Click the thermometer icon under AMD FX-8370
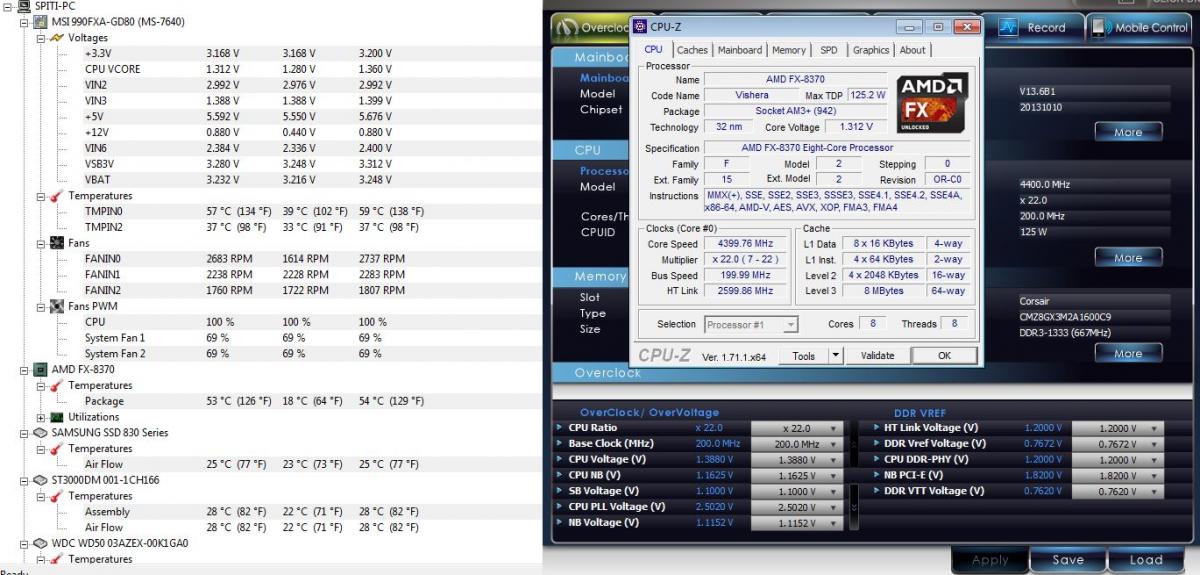Viewport: 1200px width, 575px height. (x=56, y=385)
